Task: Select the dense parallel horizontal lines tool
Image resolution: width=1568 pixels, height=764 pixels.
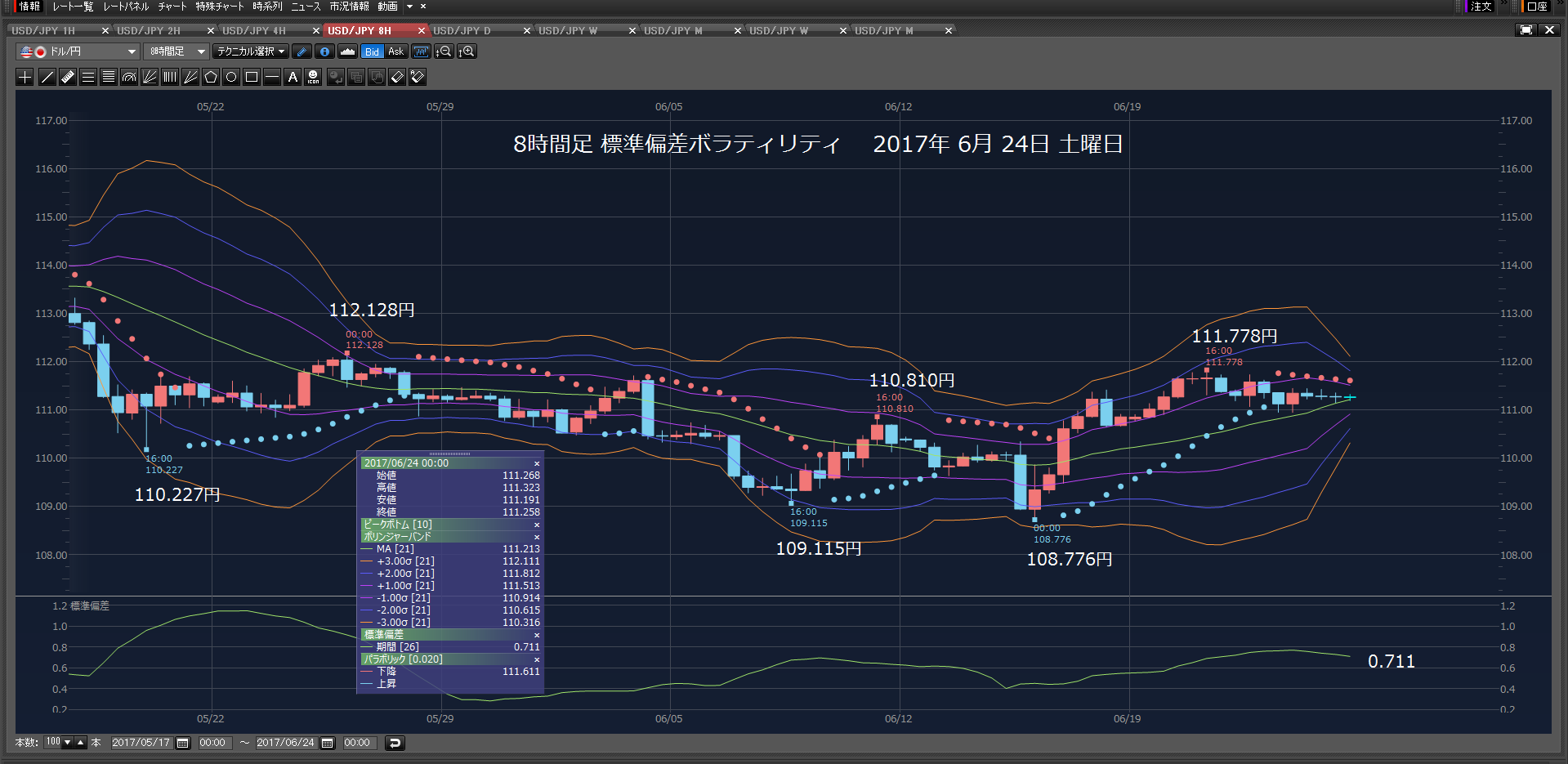Action: click(109, 77)
